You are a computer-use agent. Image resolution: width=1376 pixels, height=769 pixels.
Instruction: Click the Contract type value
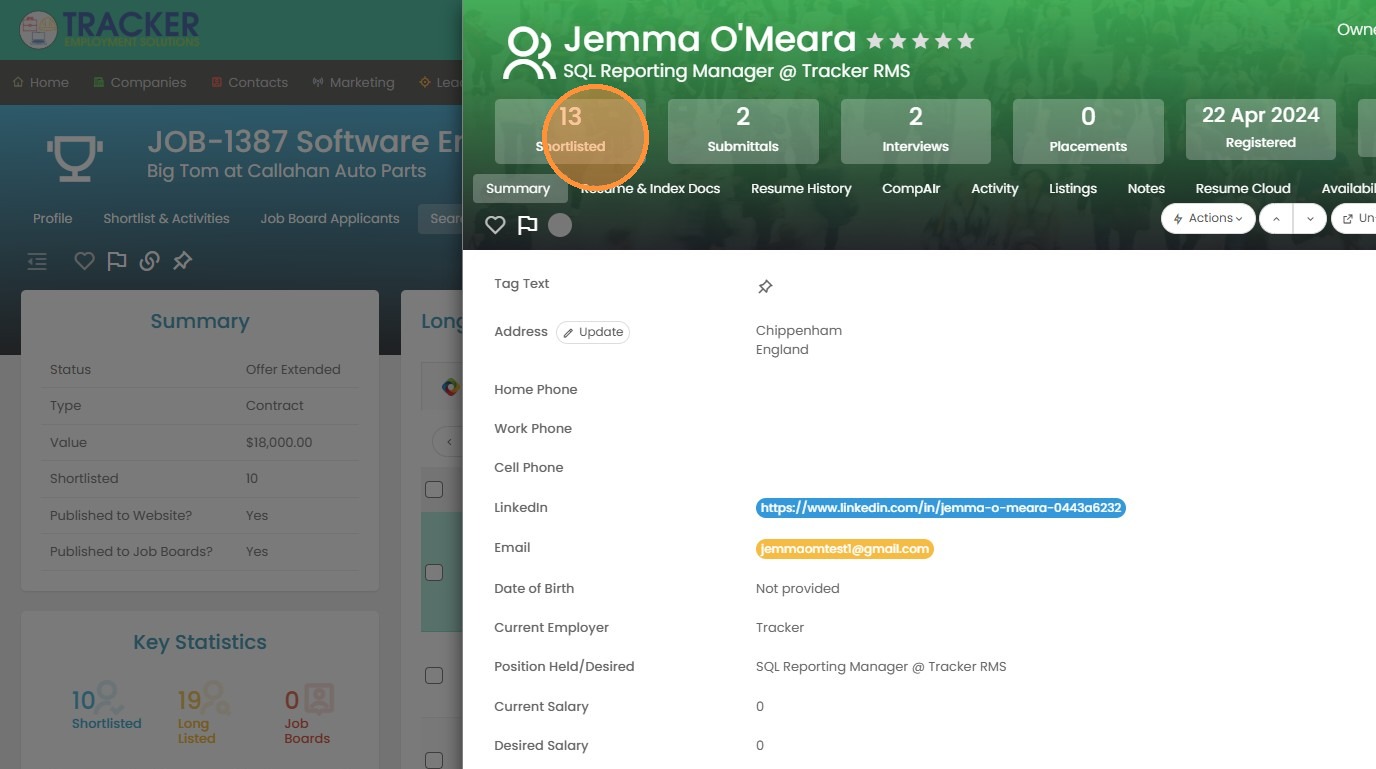click(x=275, y=405)
